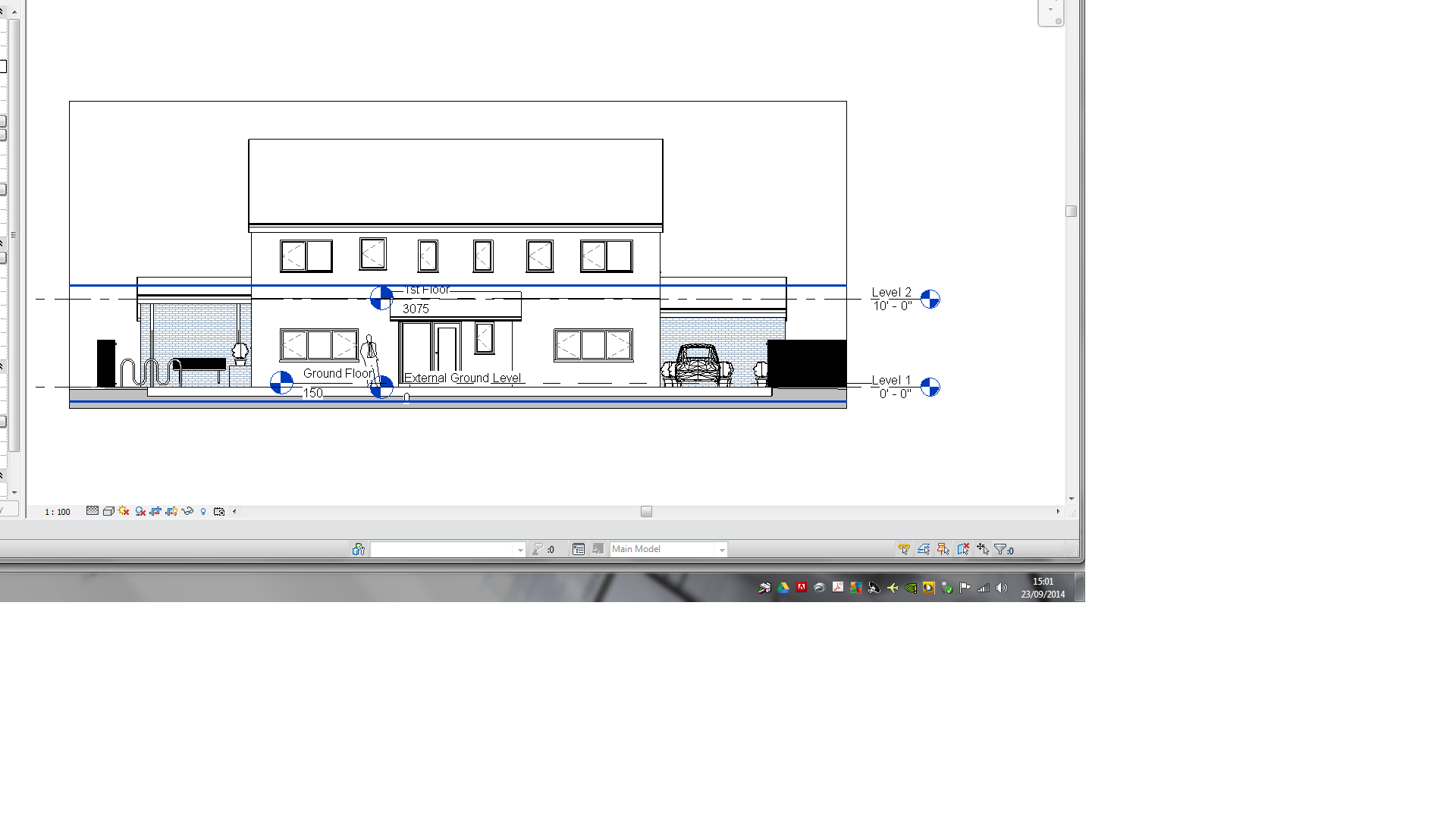
Task: Click the selection Filter funnel icon
Action: click(1000, 549)
